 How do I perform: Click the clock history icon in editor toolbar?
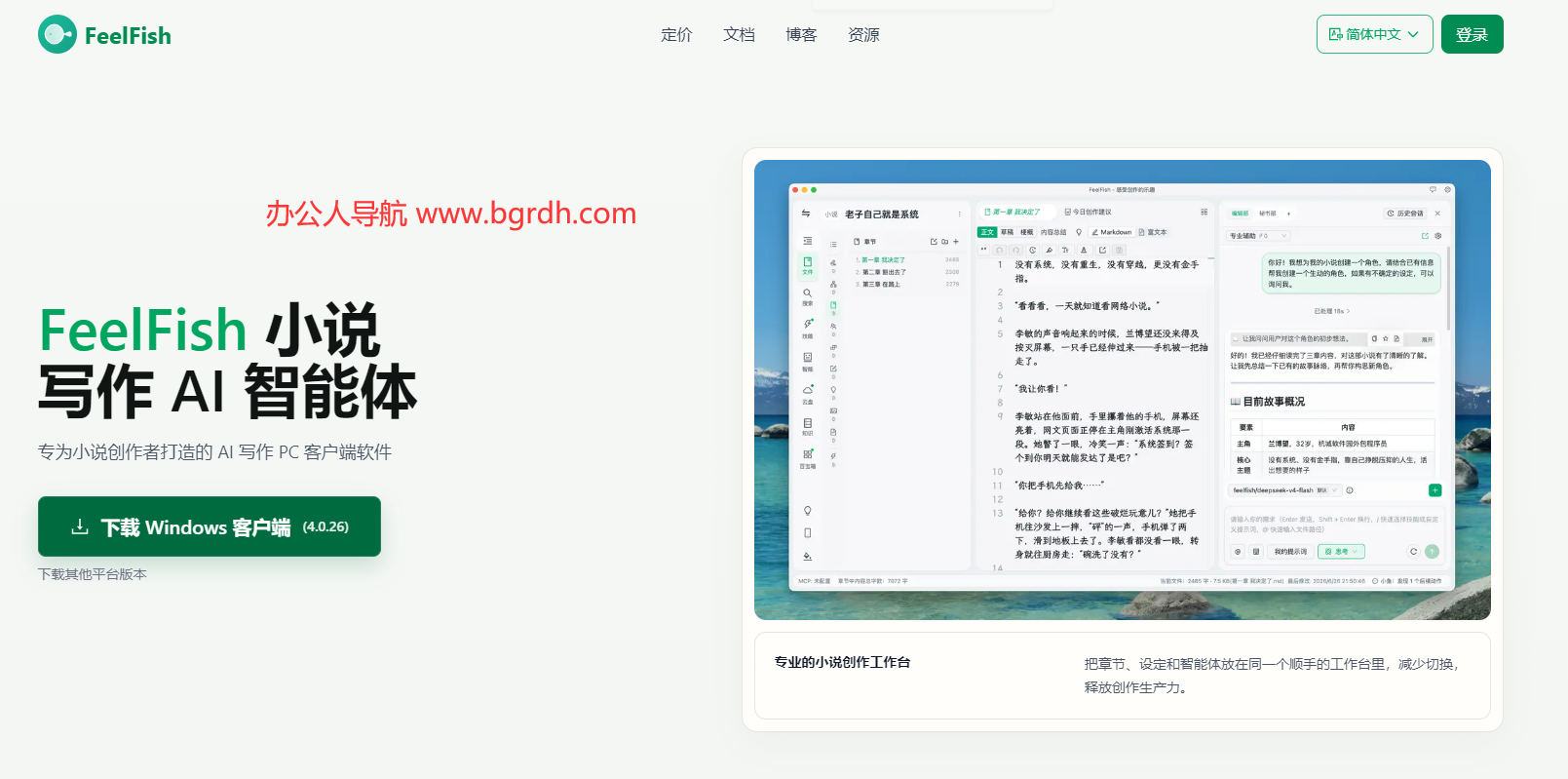[x=1032, y=250]
